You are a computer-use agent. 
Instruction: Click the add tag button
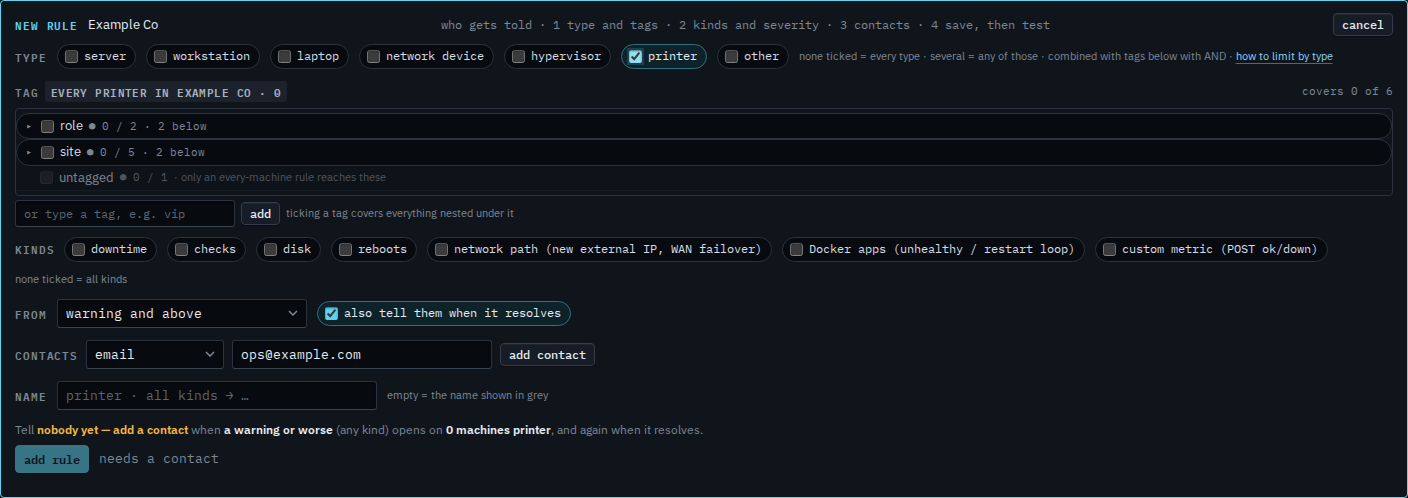tap(260, 214)
